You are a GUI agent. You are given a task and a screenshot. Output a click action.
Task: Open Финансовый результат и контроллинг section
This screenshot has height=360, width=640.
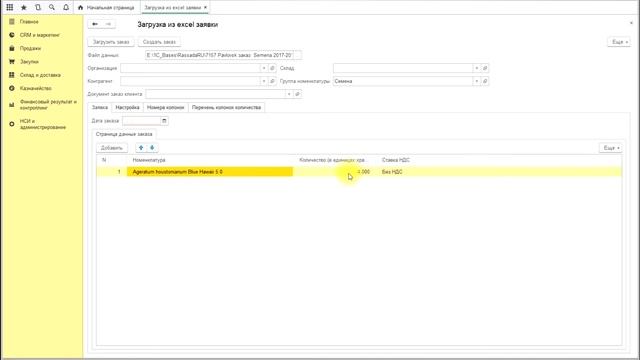[48, 105]
